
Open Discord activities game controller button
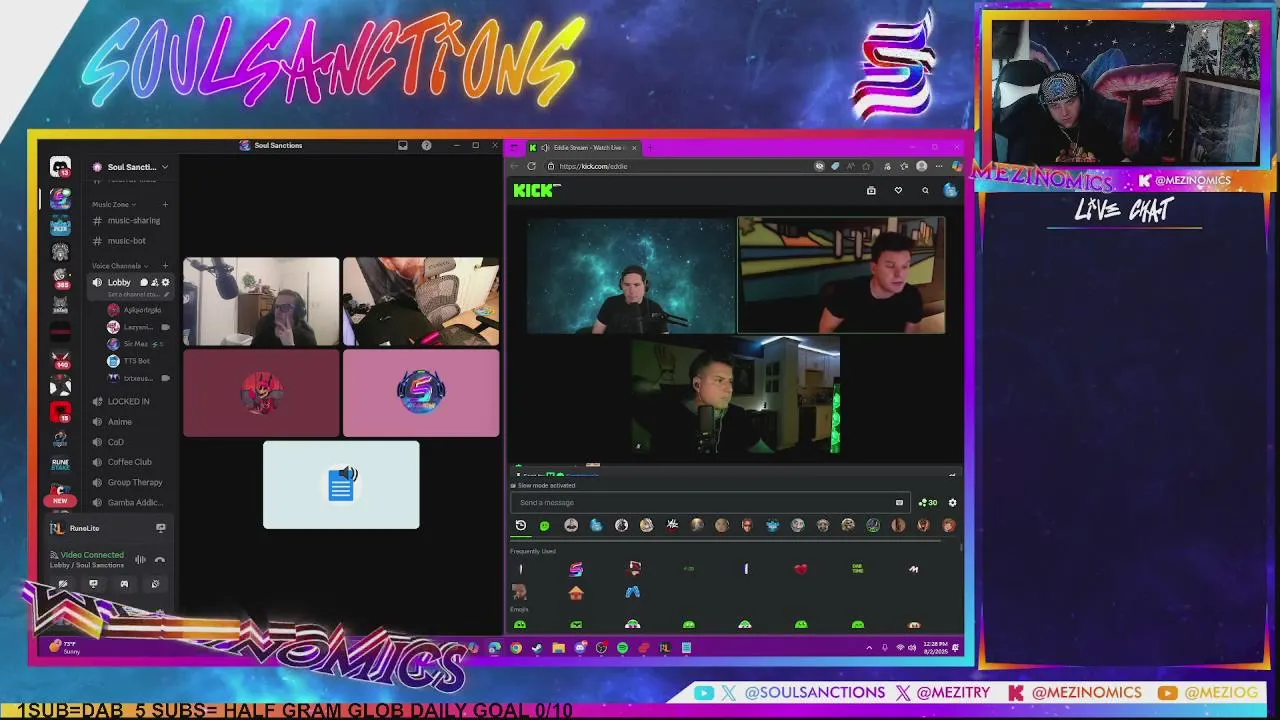click(x=124, y=584)
